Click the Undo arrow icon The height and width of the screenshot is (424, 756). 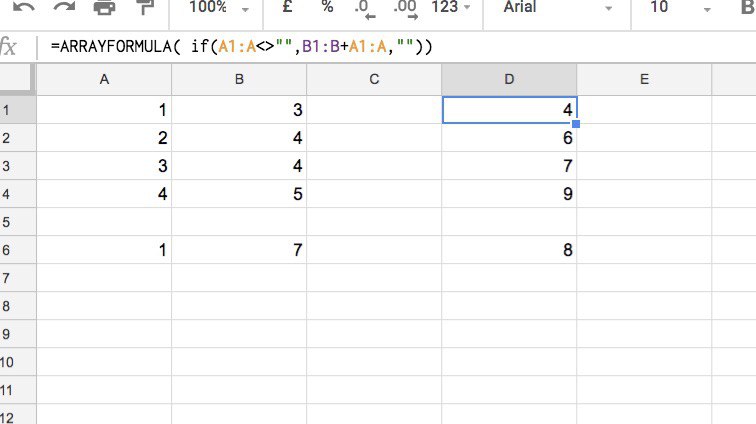[x=24, y=7]
